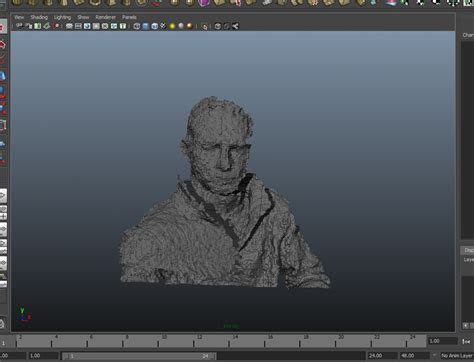Select the Rotate tool in toolbox

[x=3, y=92]
